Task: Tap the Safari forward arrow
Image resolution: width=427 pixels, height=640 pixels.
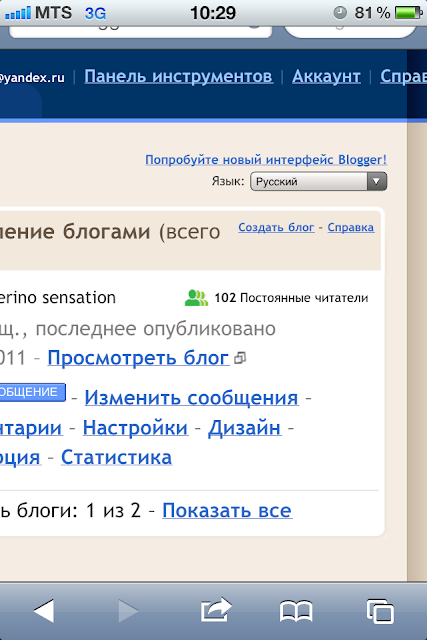Action: pyautogui.click(x=128, y=611)
